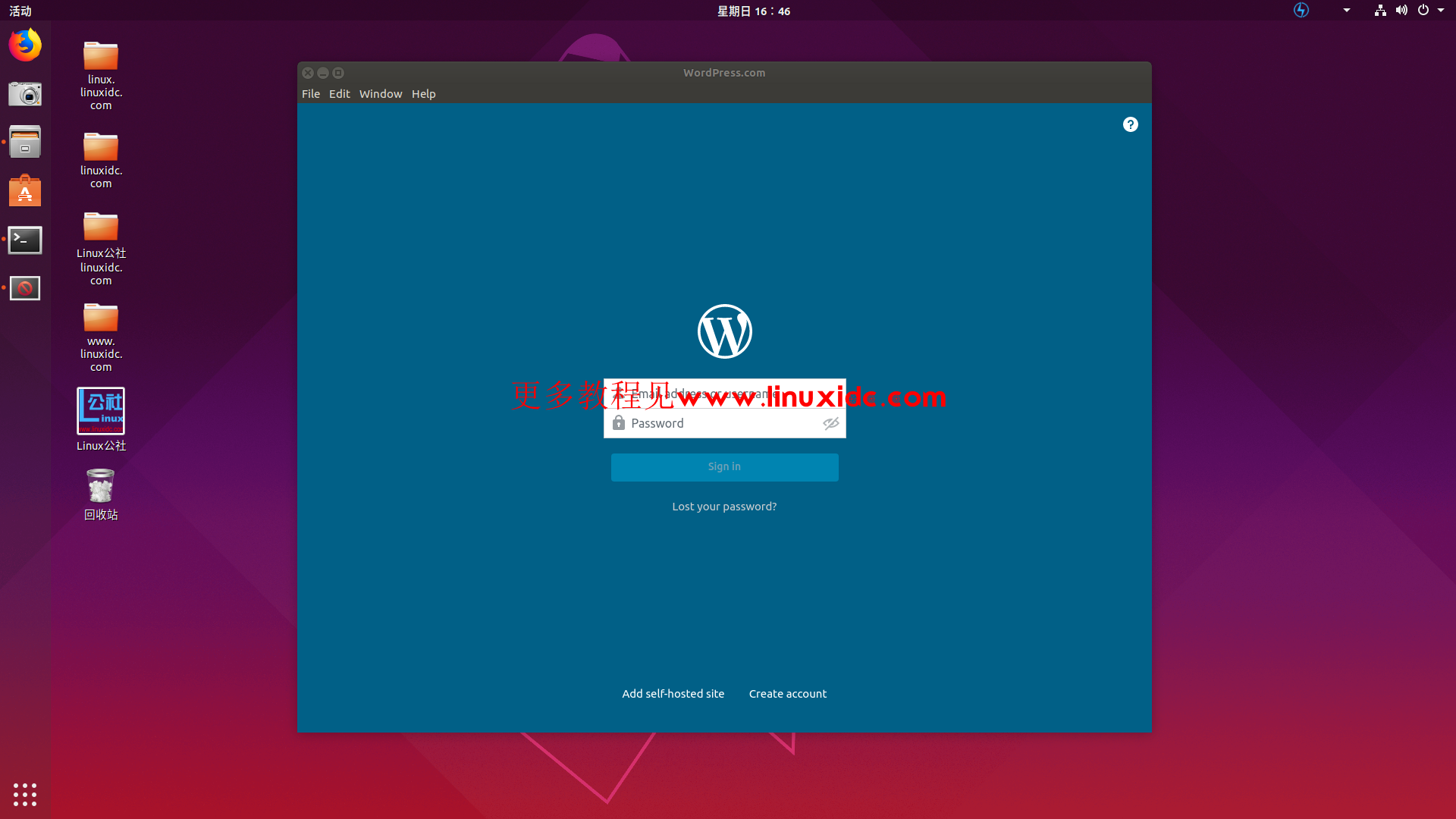The image size is (1456, 819).
Task: Open the screenshot tool from the dock
Action: pos(25,94)
